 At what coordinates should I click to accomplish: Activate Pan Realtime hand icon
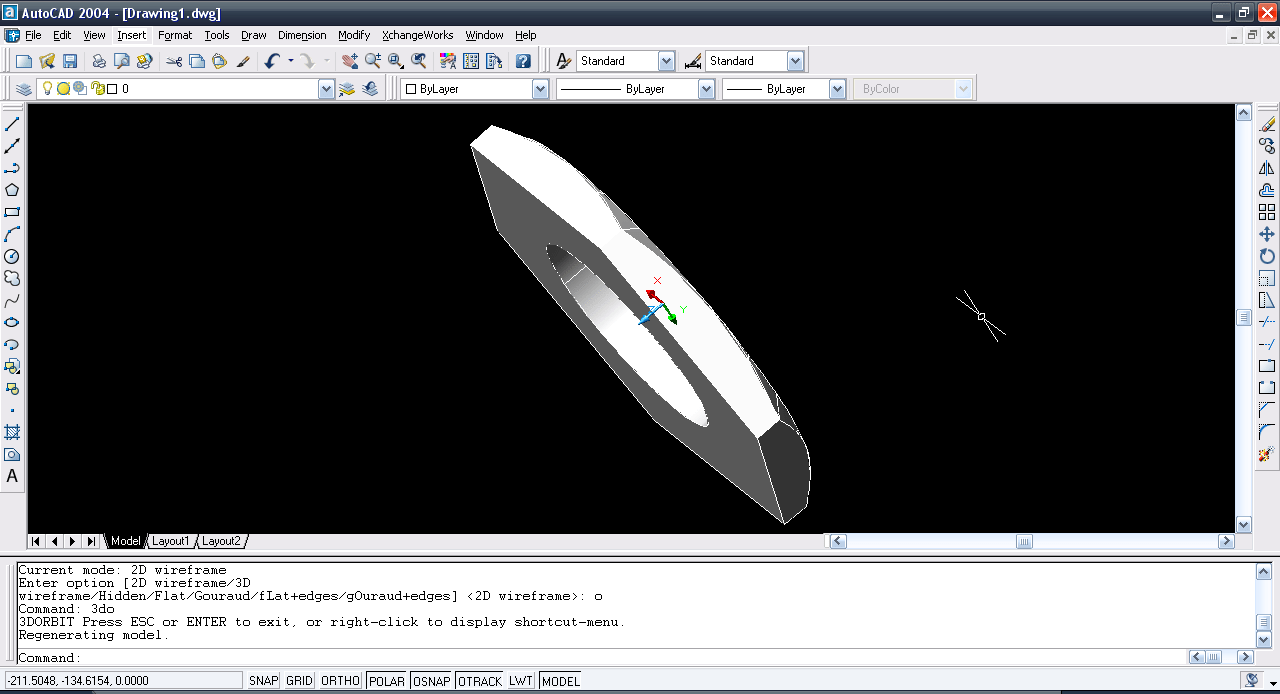349,61
